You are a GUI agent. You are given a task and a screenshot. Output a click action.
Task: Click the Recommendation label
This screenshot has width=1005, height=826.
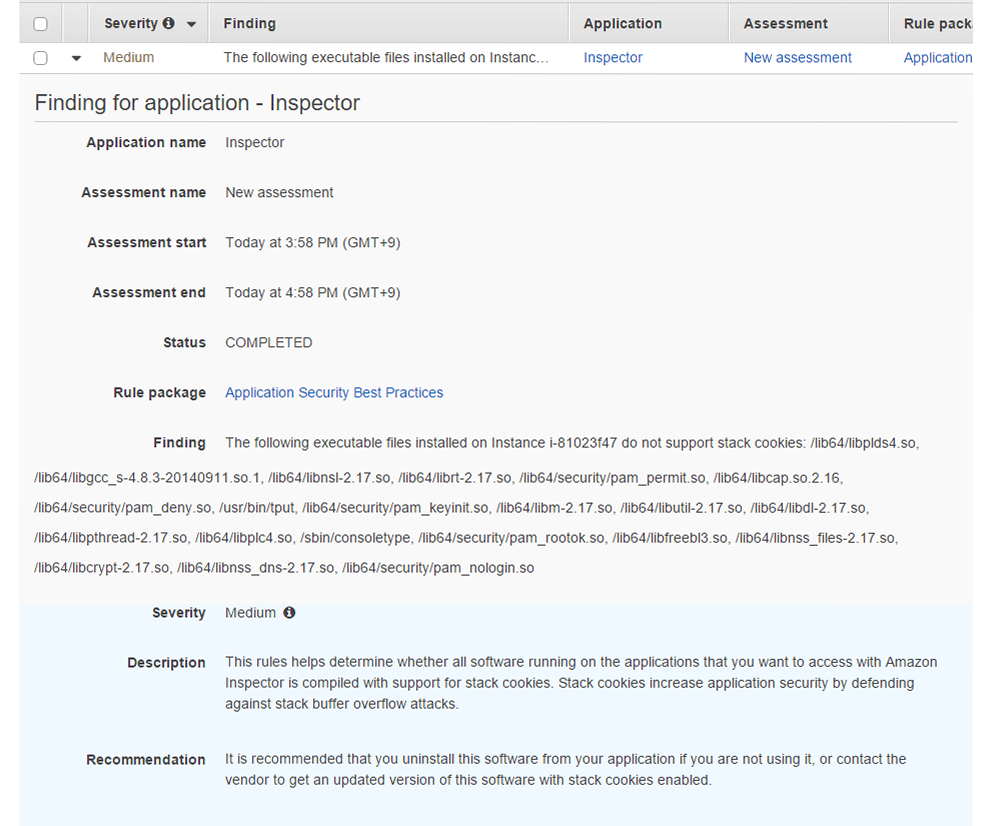tap(146, 759)
